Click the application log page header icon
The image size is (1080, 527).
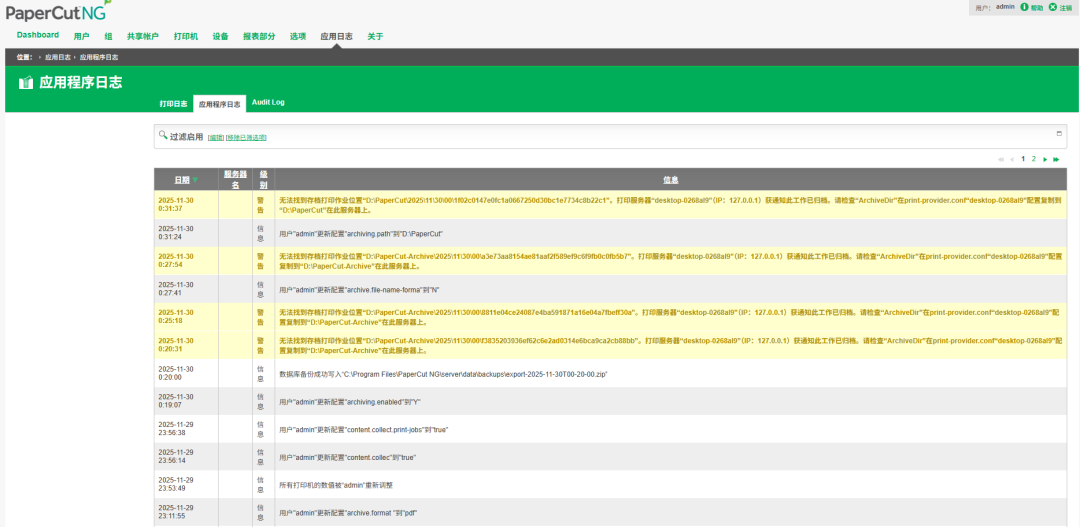tap(26, 83)
